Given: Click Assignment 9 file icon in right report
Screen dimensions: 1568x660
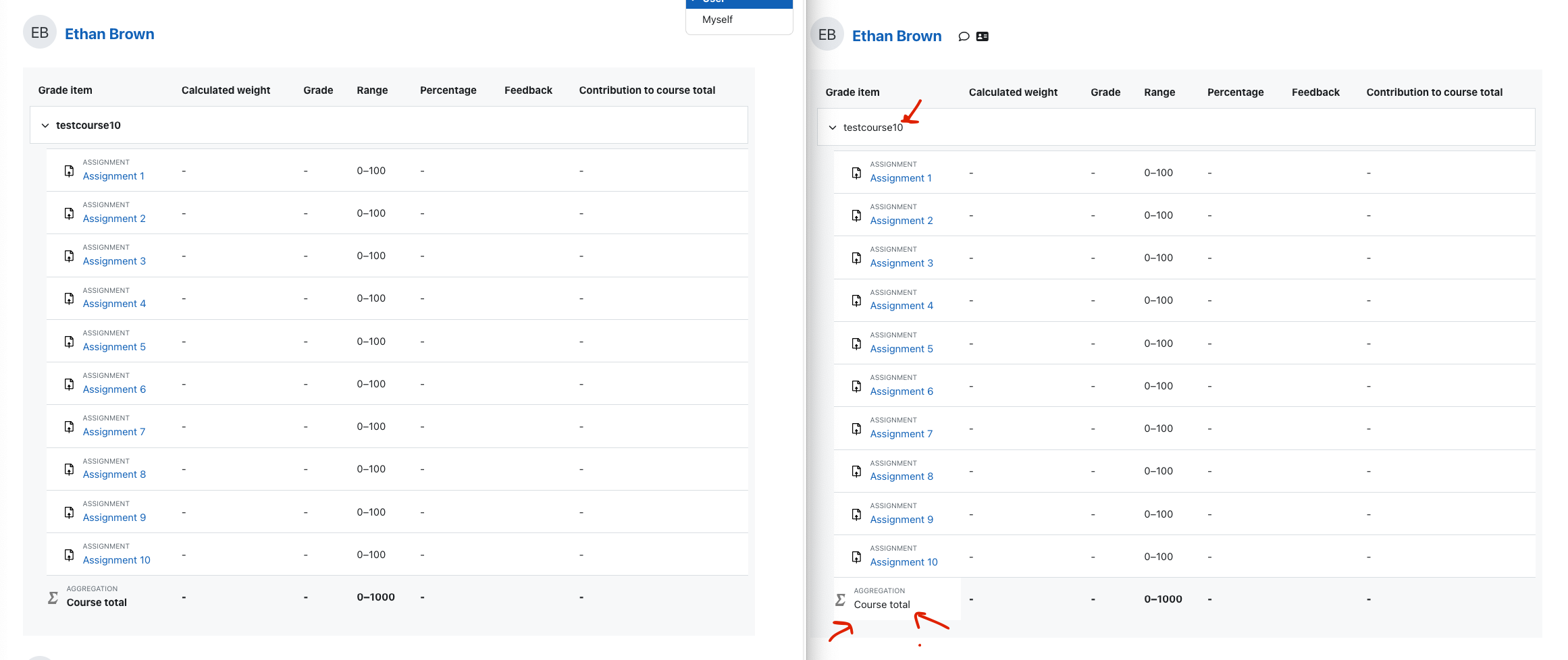Looking at the screenshot, I should [856, 514].
